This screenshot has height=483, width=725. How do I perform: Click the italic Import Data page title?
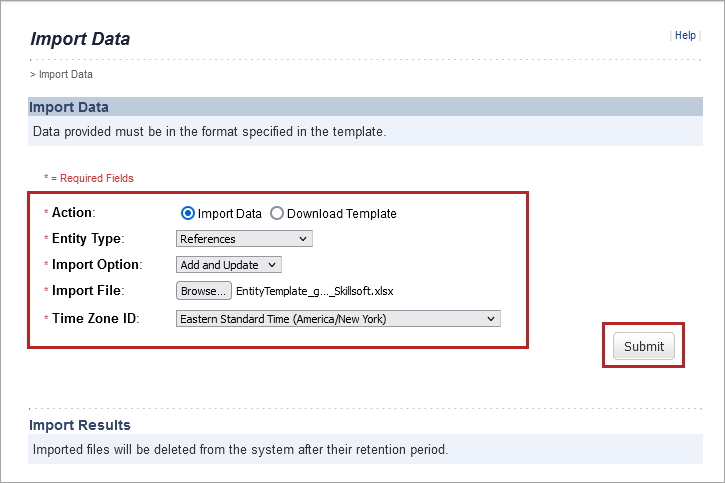[x=80, y=40]
